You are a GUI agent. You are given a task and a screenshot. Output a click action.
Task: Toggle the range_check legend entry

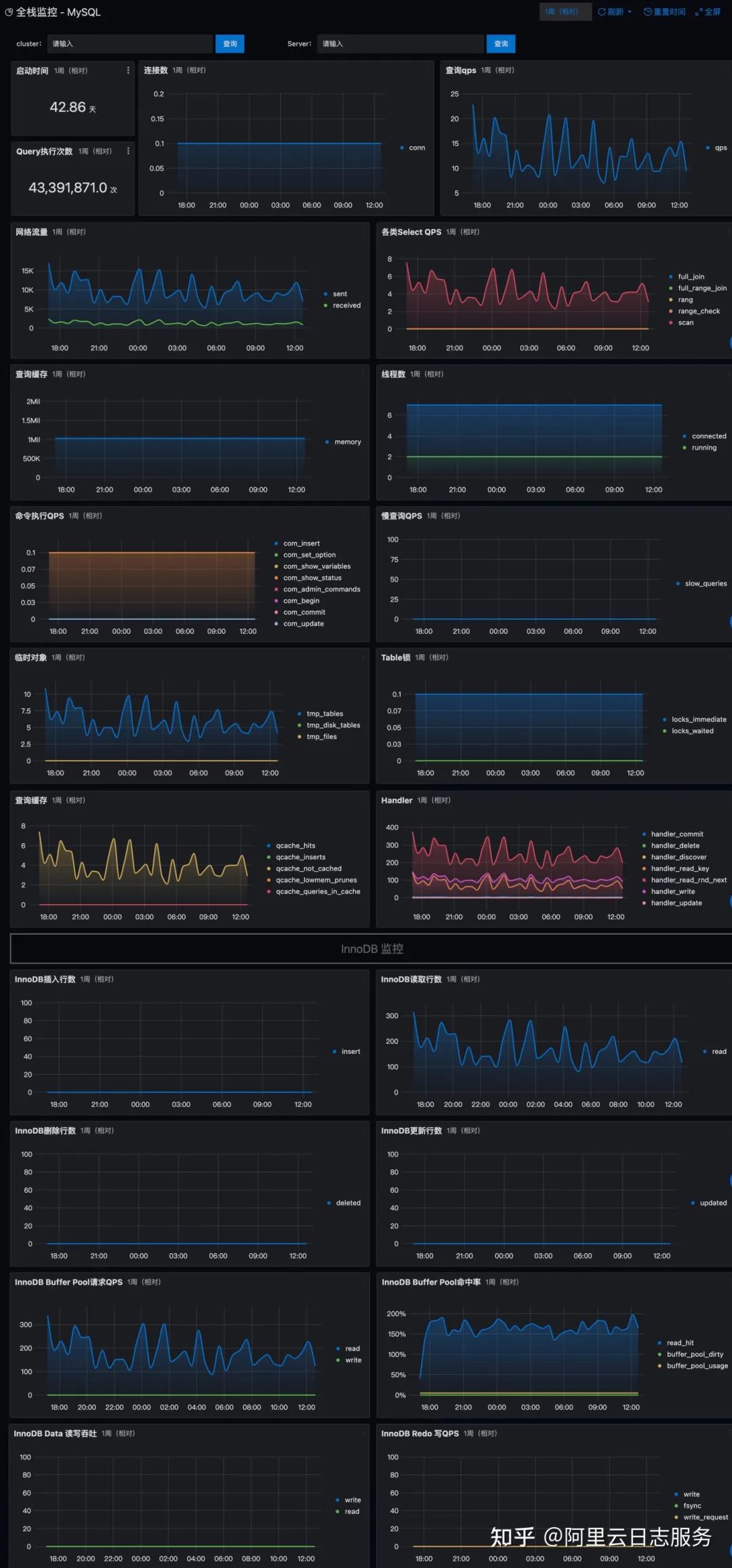[x=695, y=311]
